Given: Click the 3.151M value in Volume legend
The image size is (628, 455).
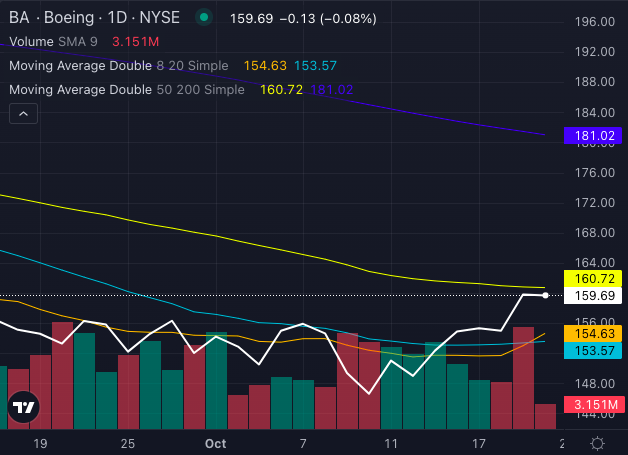Looking at the screenshot, I should (135, 42).
